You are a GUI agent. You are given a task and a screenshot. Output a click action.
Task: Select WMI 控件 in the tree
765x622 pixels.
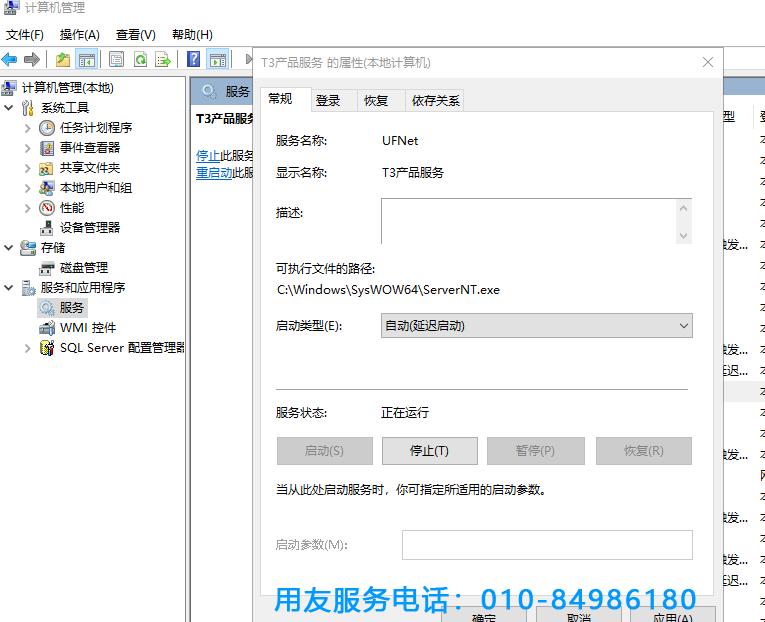(x=88, y=328)
